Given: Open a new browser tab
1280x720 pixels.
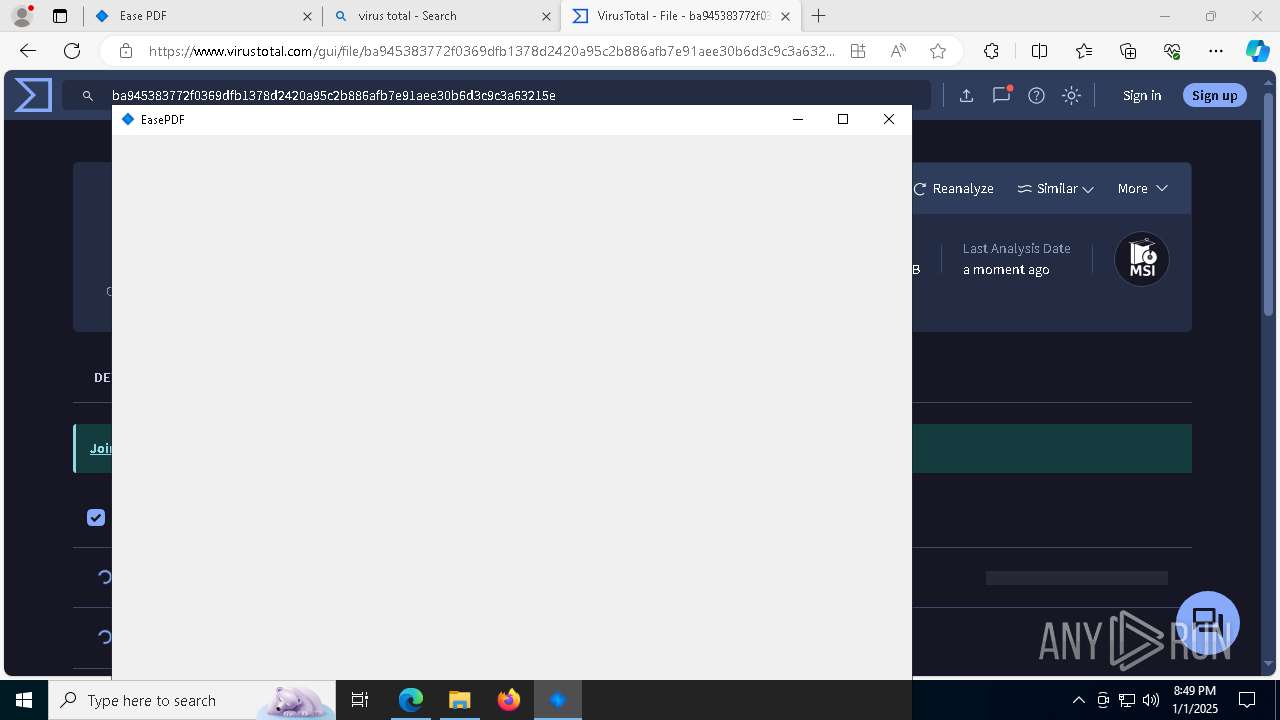Looking at the screenshot, I should (819, 16).
